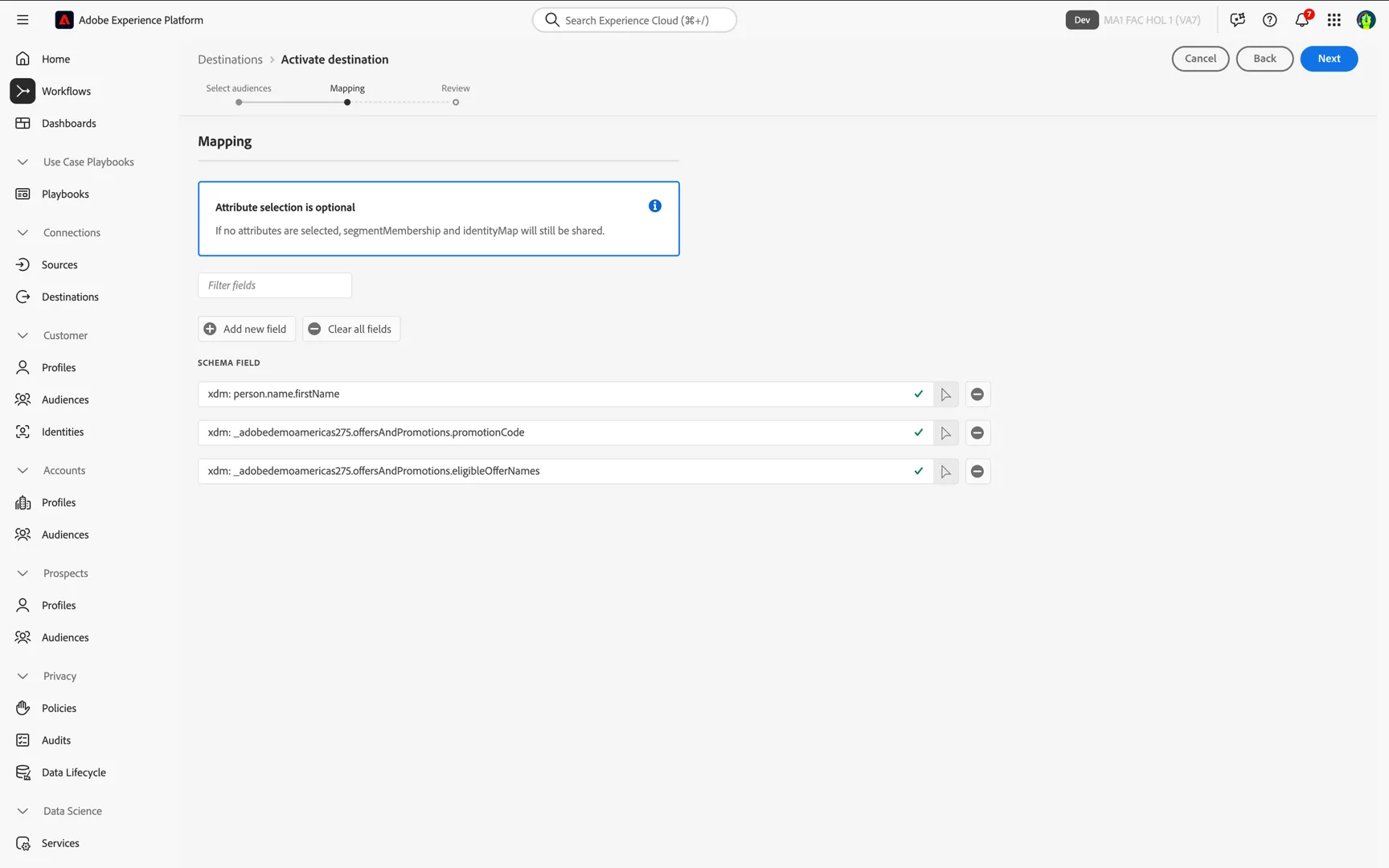The height and width of the screenshot is (868, 1389).
Task: Focus the Filter fields input
Action: 275,285
